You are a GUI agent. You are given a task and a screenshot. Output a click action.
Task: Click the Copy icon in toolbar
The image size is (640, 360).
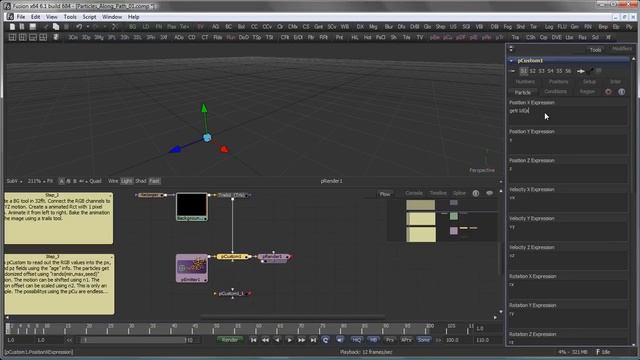point(56,27)
